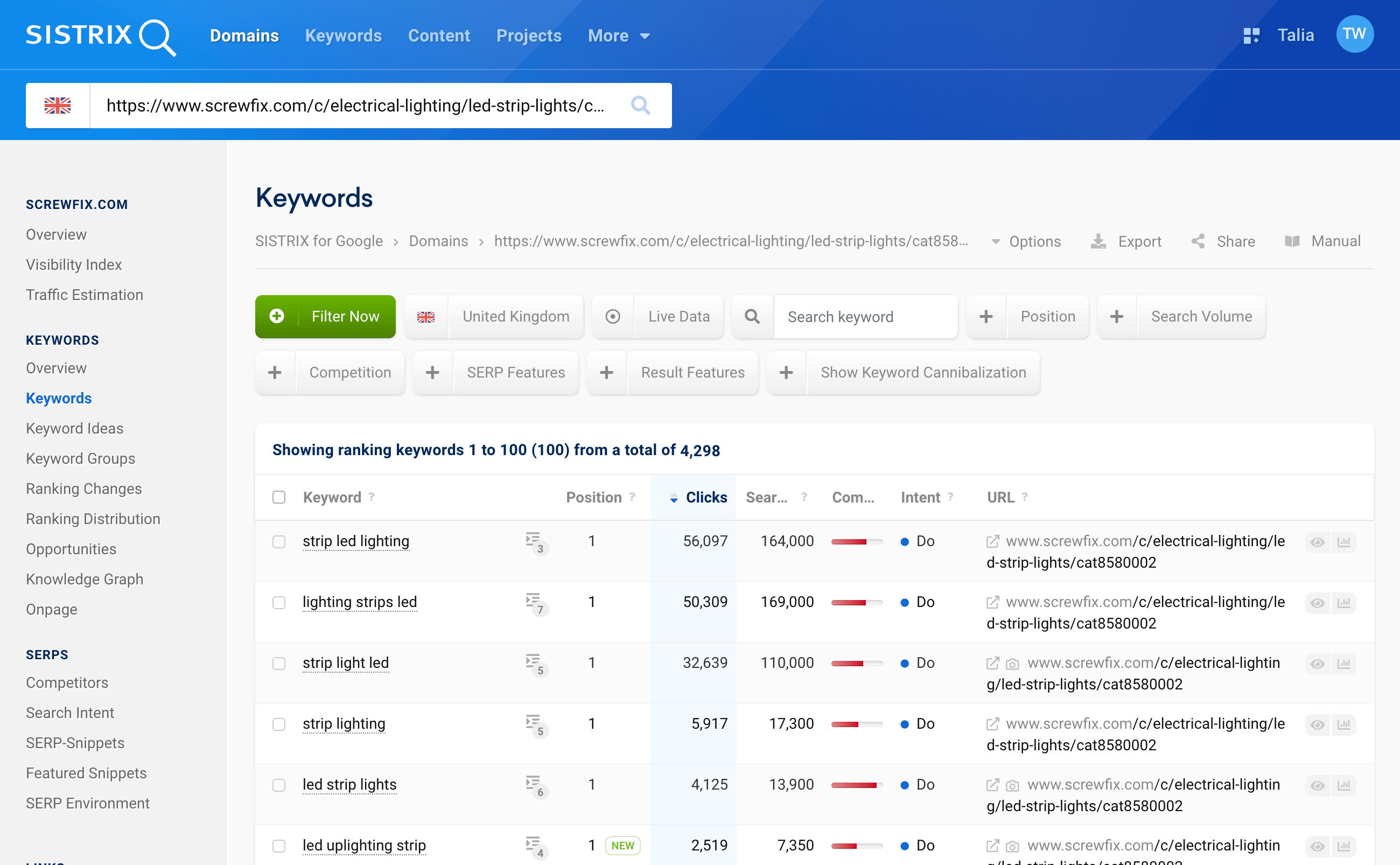Open the Domains breadcrumb link
Screen dimensions: 1400x865
pos(439,241)
